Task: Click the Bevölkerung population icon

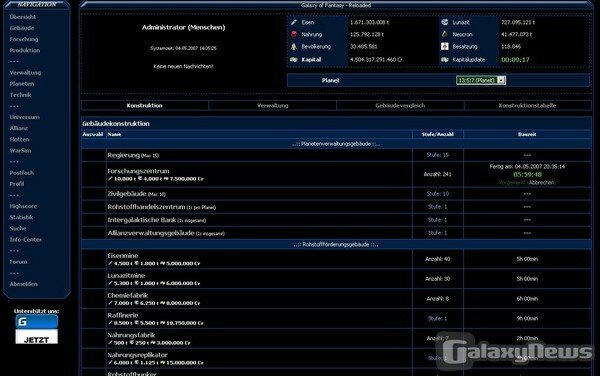Action: (294, 46)
